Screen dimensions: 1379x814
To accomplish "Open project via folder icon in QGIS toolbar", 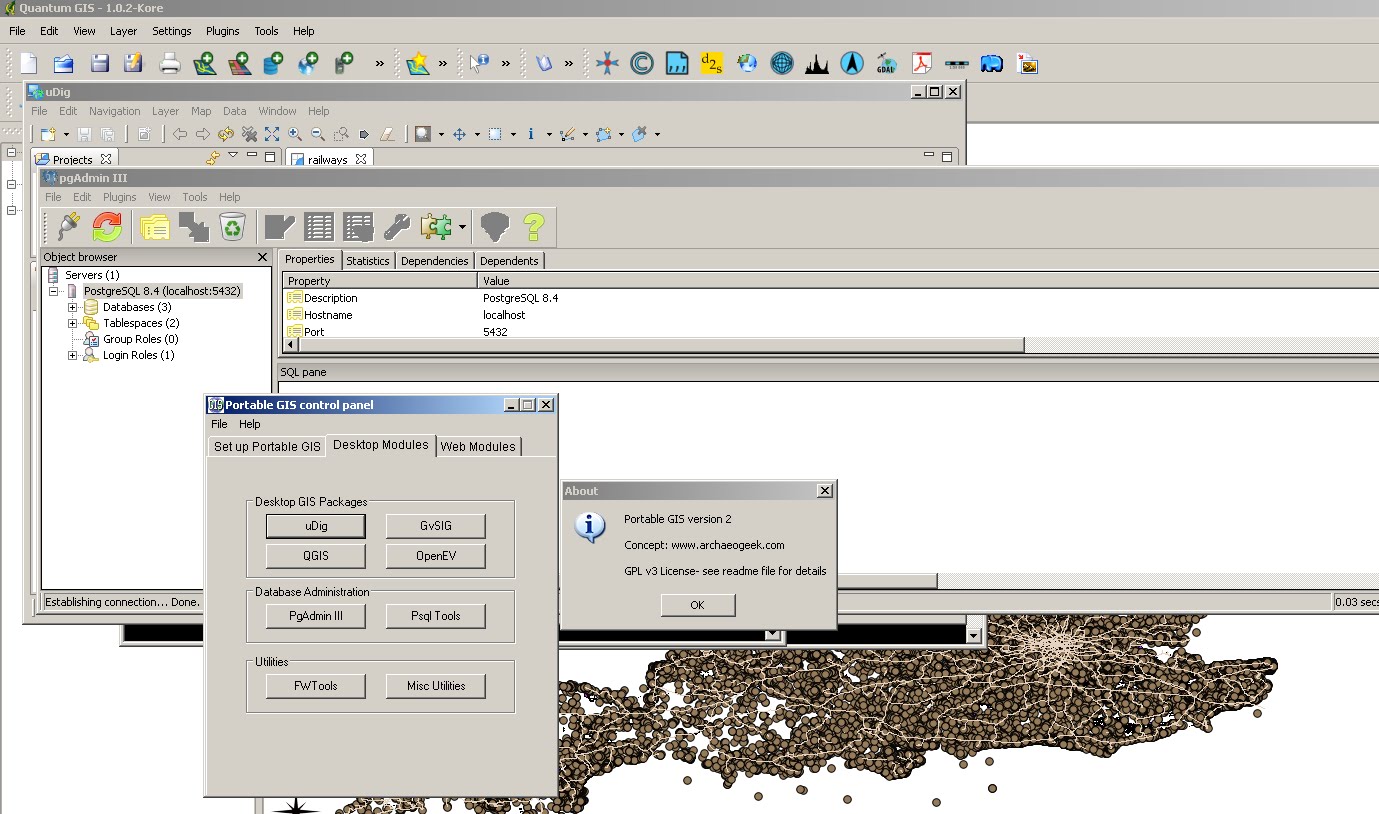I will tap(64, 64).
